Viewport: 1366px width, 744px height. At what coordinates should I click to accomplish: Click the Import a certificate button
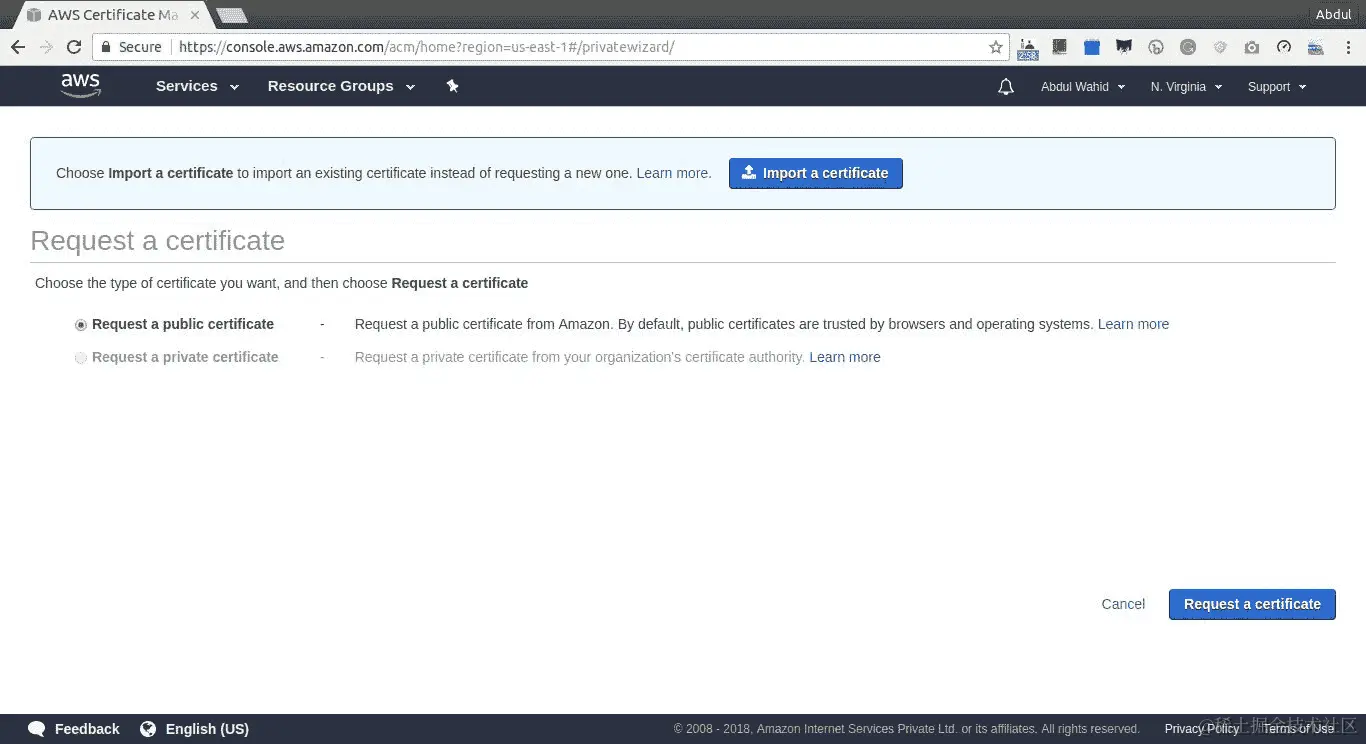[x=816, y=173]
